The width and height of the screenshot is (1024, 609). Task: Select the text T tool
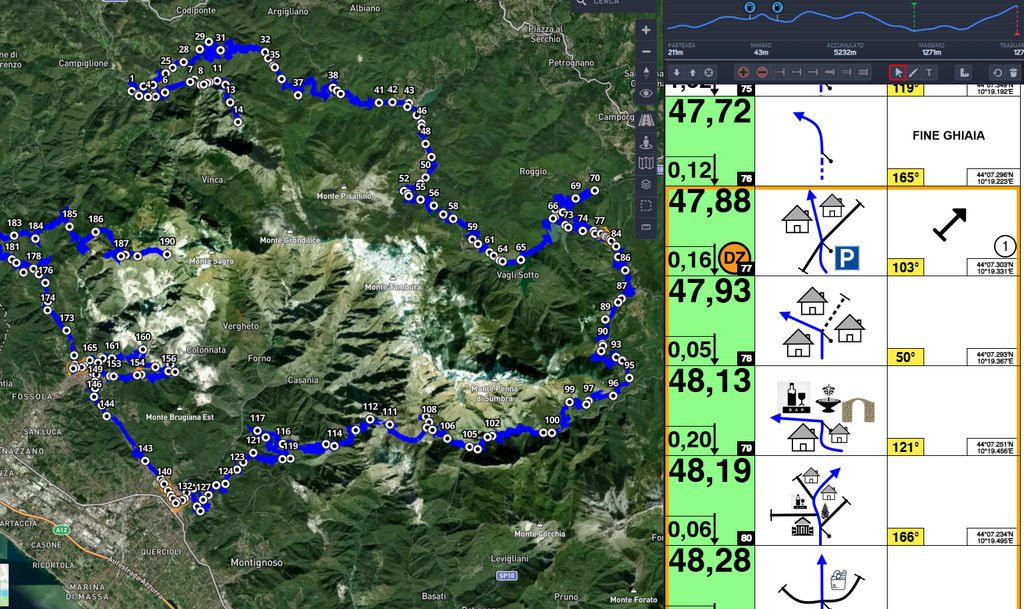(929, 72)
